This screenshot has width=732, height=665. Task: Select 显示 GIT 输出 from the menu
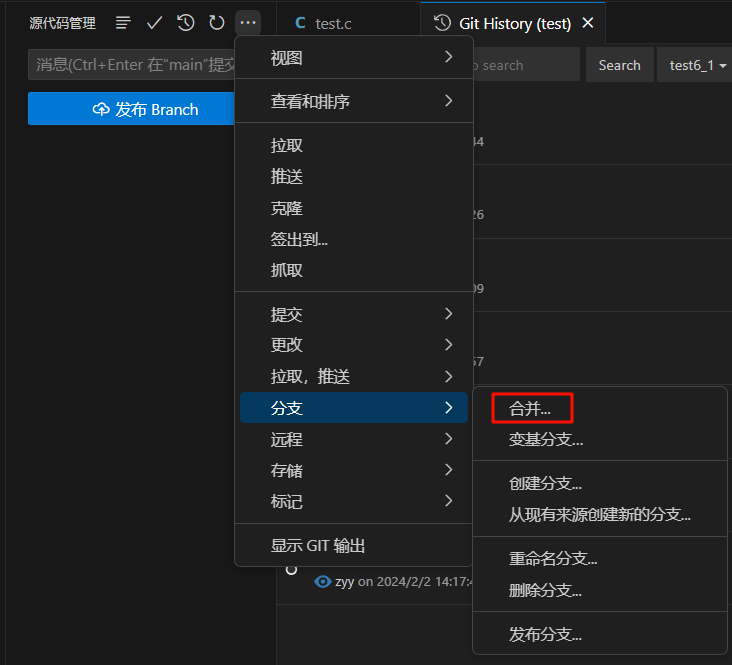tap(354, 545)
